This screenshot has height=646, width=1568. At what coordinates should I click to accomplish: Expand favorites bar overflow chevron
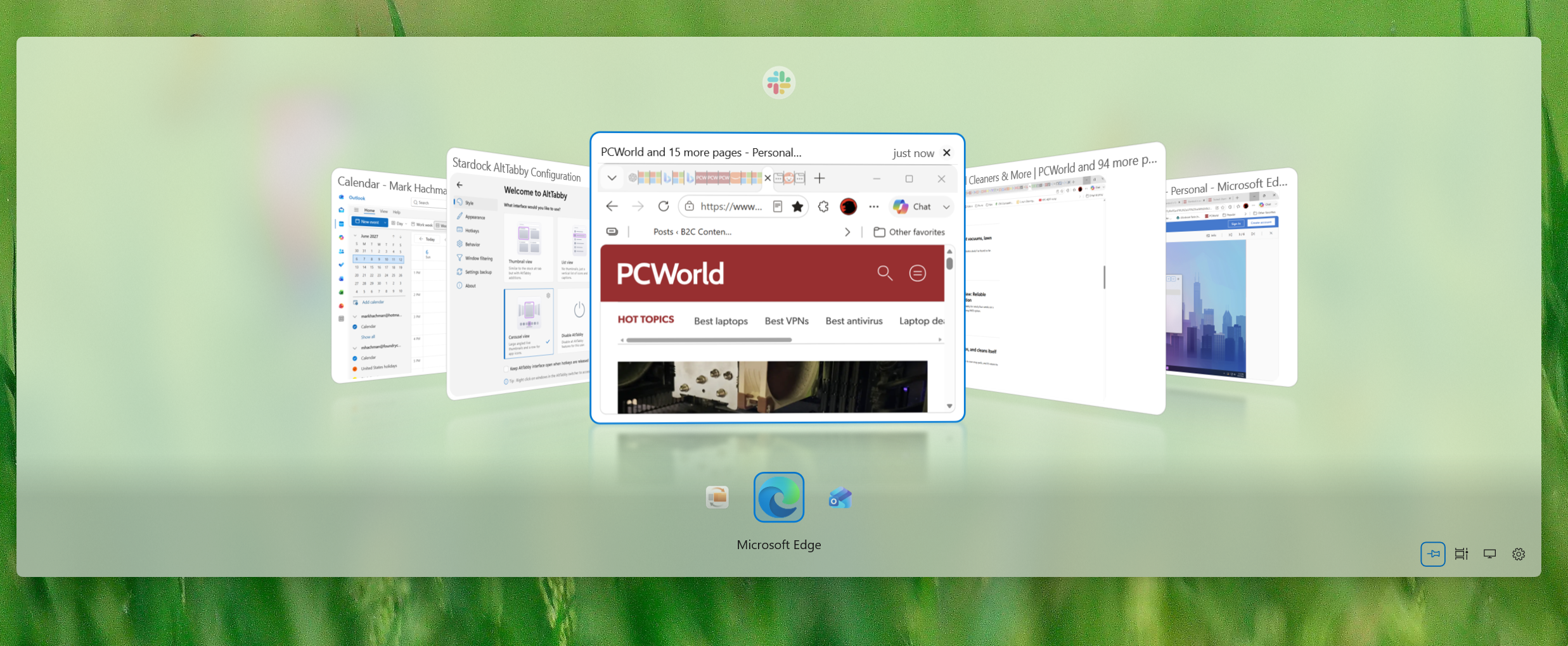coord(847,232)
